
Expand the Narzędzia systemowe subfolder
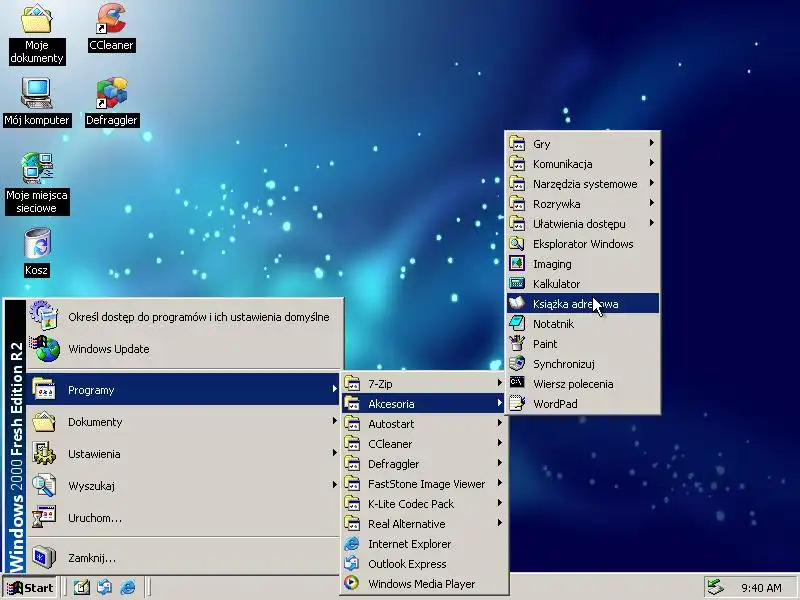[583, 184]
